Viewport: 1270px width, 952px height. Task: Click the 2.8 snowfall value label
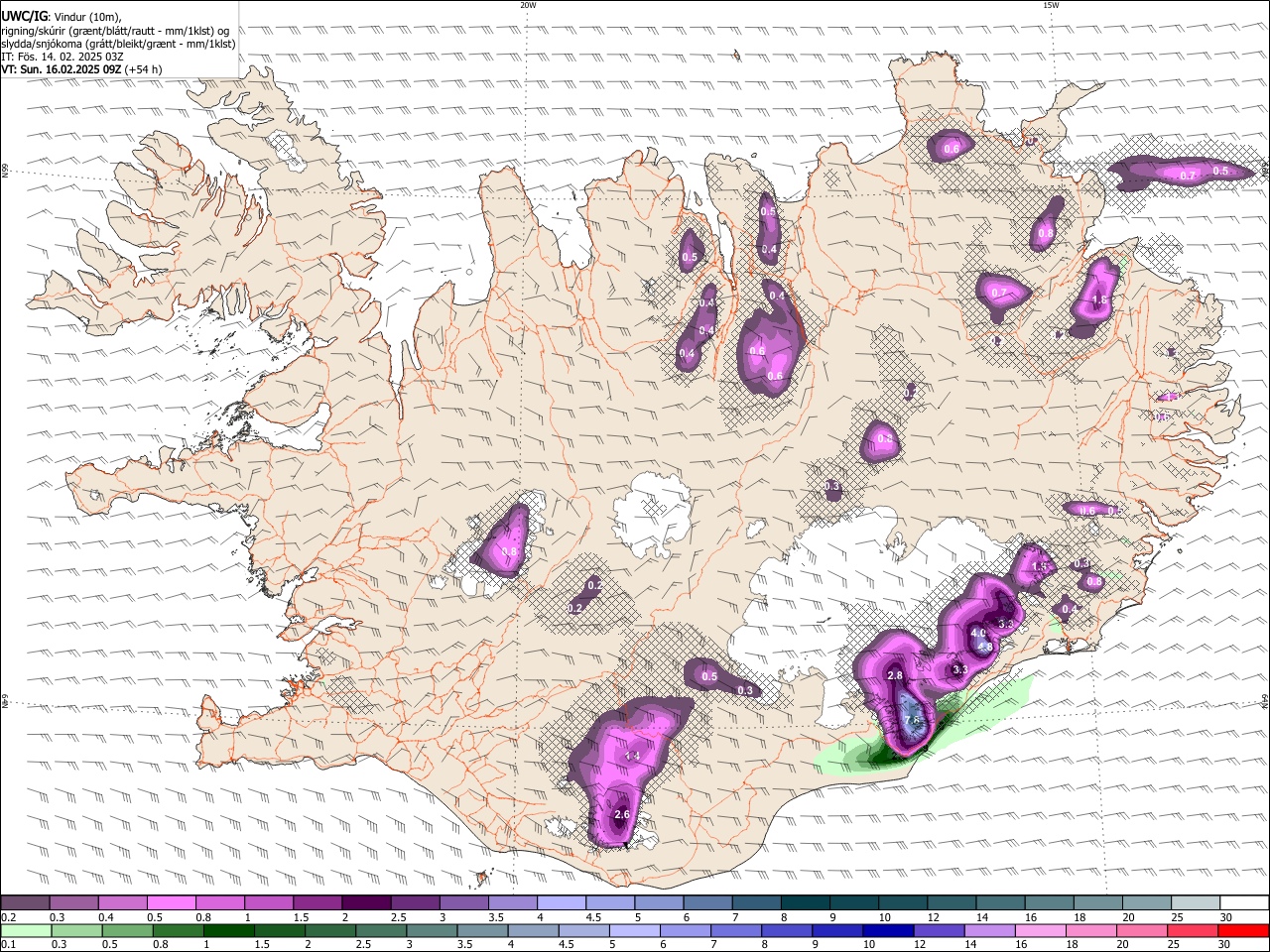(895, 675)
